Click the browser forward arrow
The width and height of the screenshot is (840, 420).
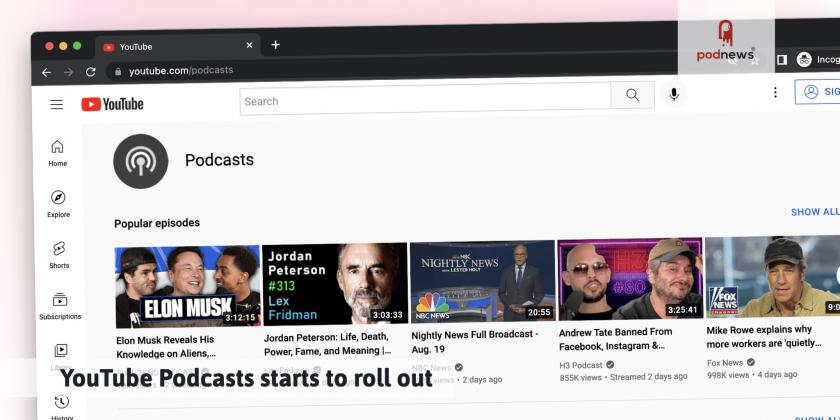69,72
